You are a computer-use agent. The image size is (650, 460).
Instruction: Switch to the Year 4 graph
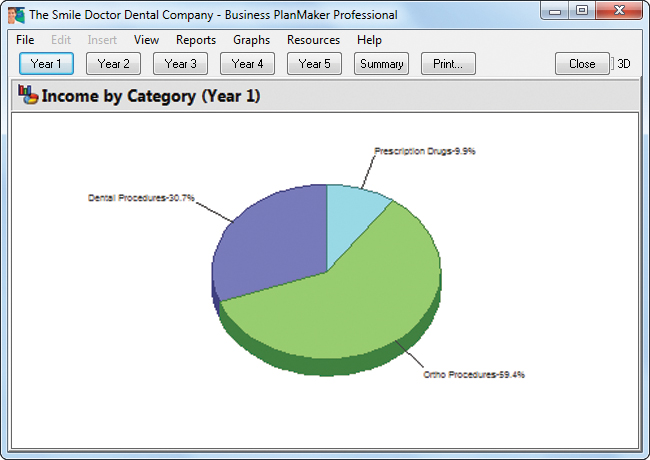(x=247, y=63)
